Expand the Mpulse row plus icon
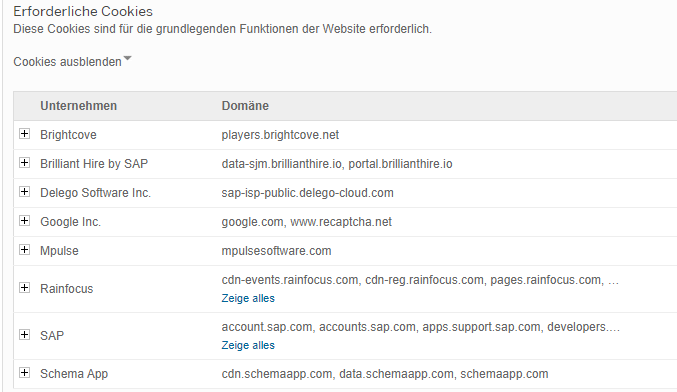Image resolution: width=677 pixels, height=392 pixels. 25,250
